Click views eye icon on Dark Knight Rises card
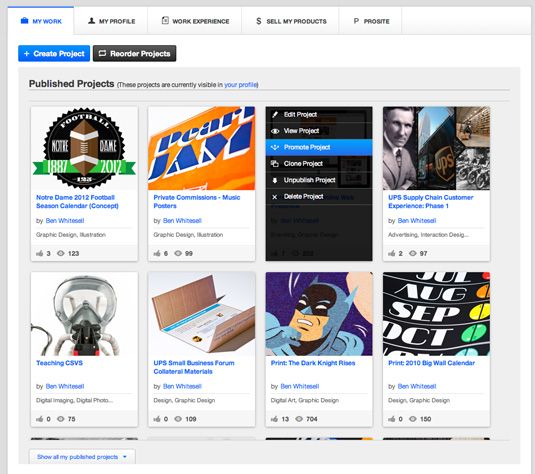 click(299, 419)
